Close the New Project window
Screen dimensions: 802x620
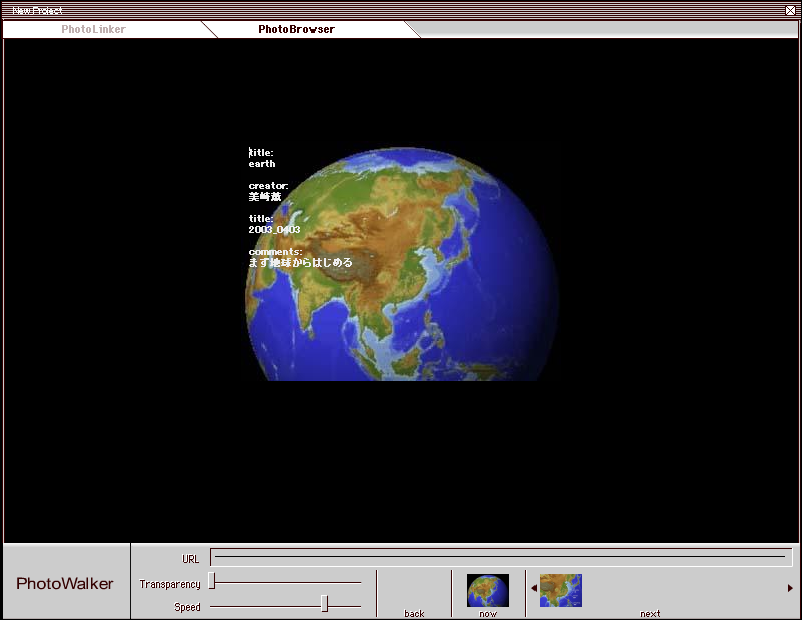coord(791,10)
